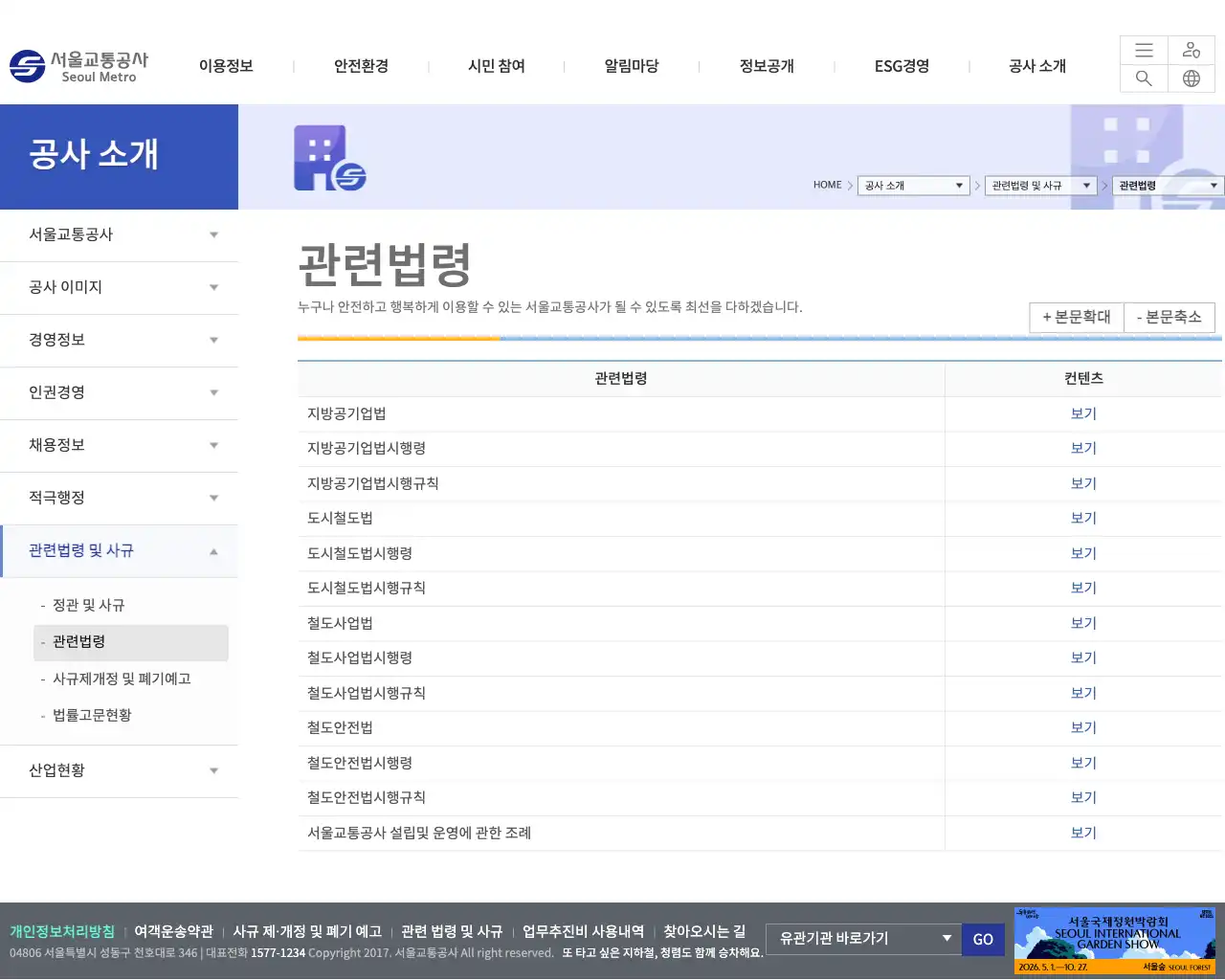Screen dimensions: 1225x980
Task: Click 보기 for 도시철도법
Action: click(x=1083, y=519)
